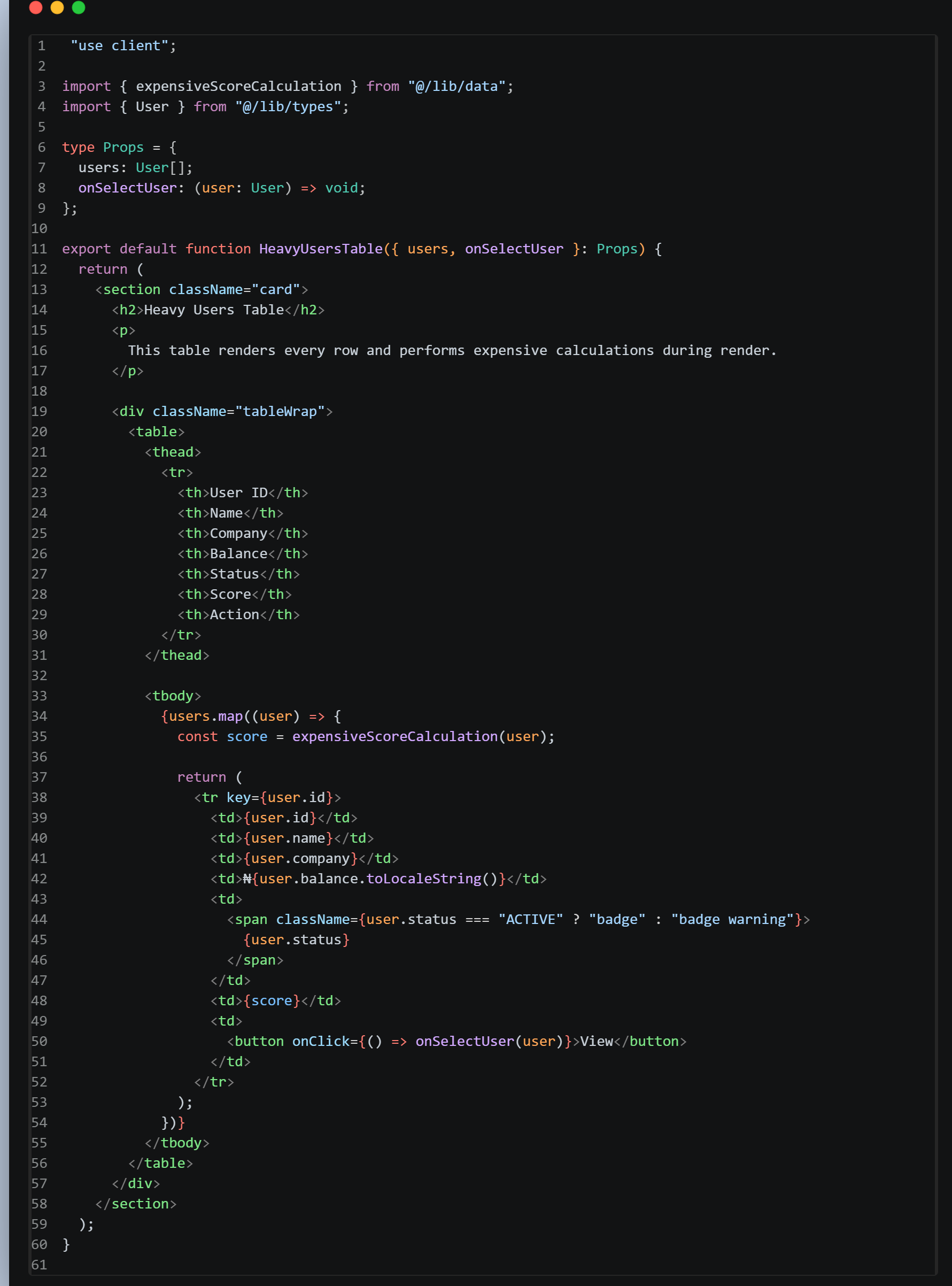Click the User ID table header text
This screenshot has width=952, height=1286.
[x=238, y=493]
